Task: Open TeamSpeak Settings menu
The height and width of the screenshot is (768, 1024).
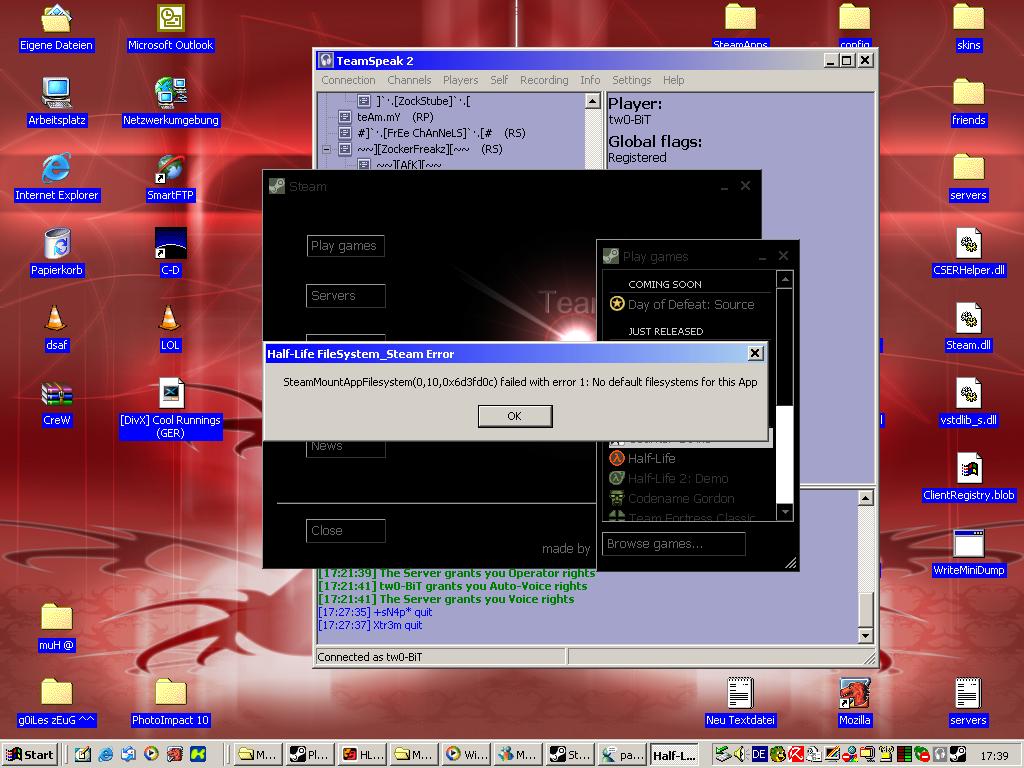Action: pyautogui.click(x=632, y=80)
